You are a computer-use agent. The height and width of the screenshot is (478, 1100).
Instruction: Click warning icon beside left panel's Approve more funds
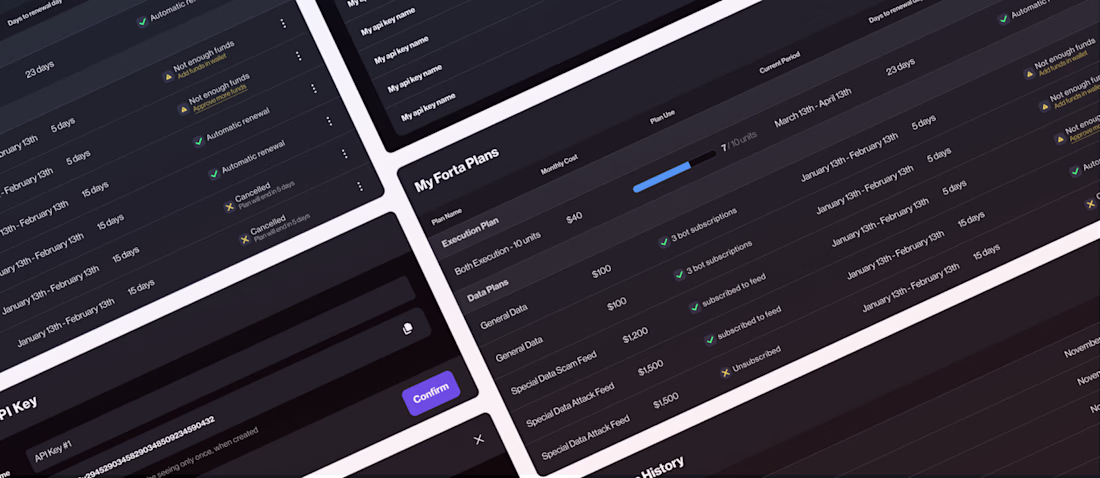[x=183, y=109]
